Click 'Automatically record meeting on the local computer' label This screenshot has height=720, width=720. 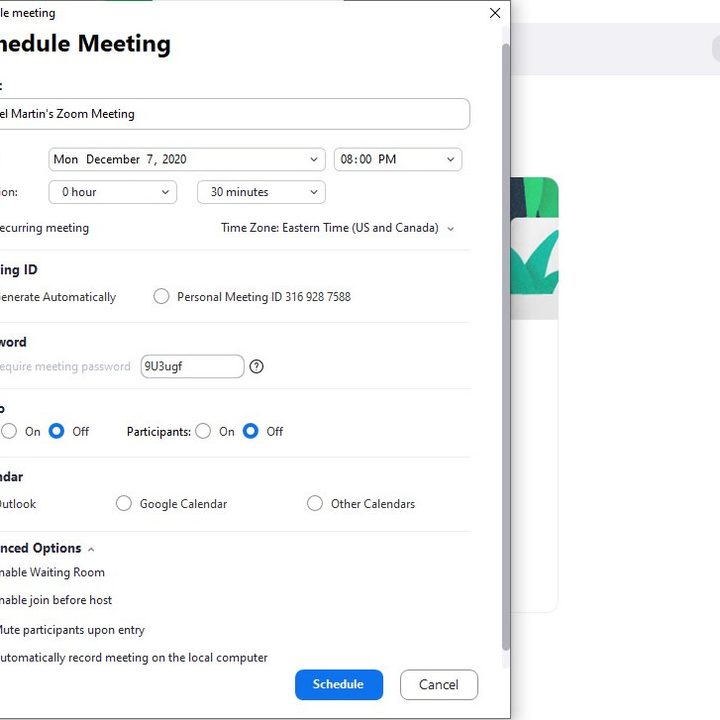point(134,658)
